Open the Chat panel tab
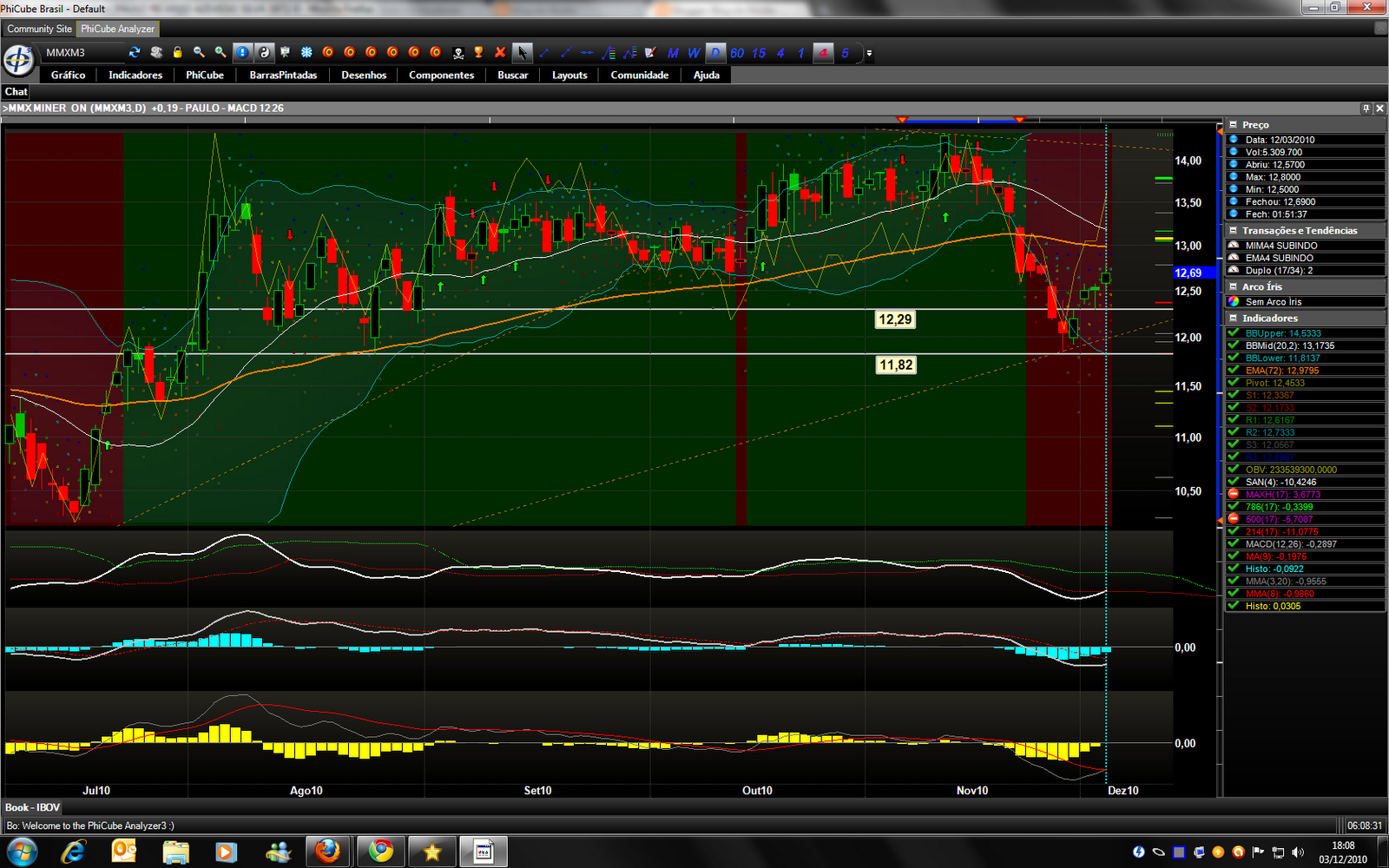 16,91
